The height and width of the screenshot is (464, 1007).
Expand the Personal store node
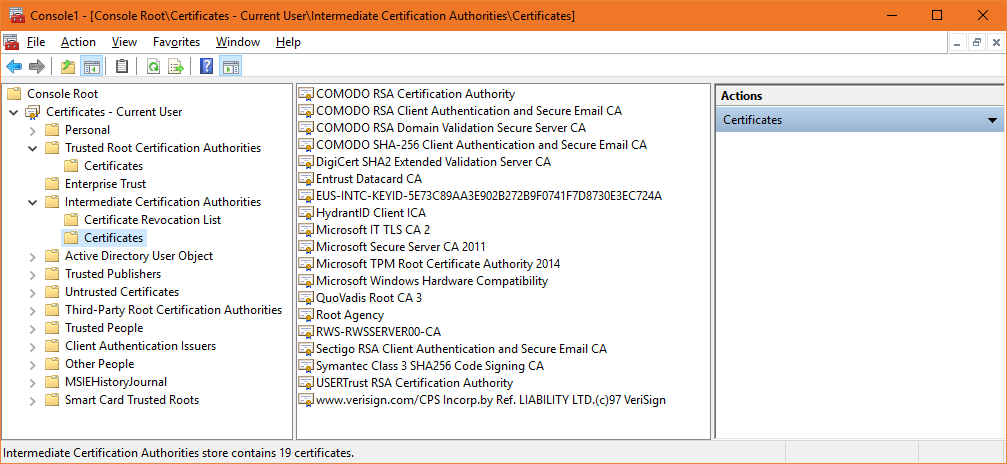pos(33,130)
